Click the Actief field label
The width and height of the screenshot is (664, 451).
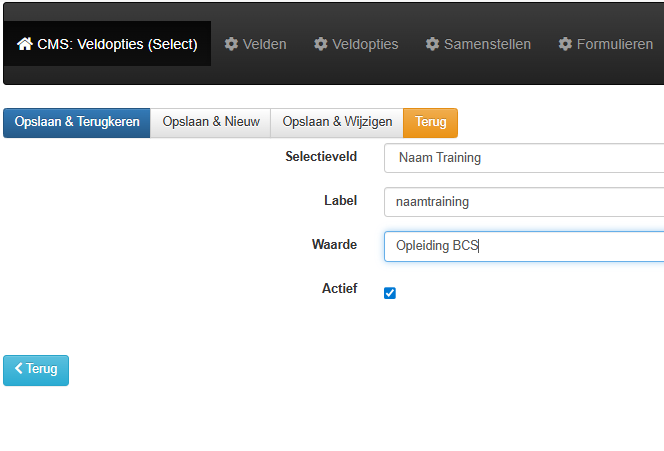[338, 289]
